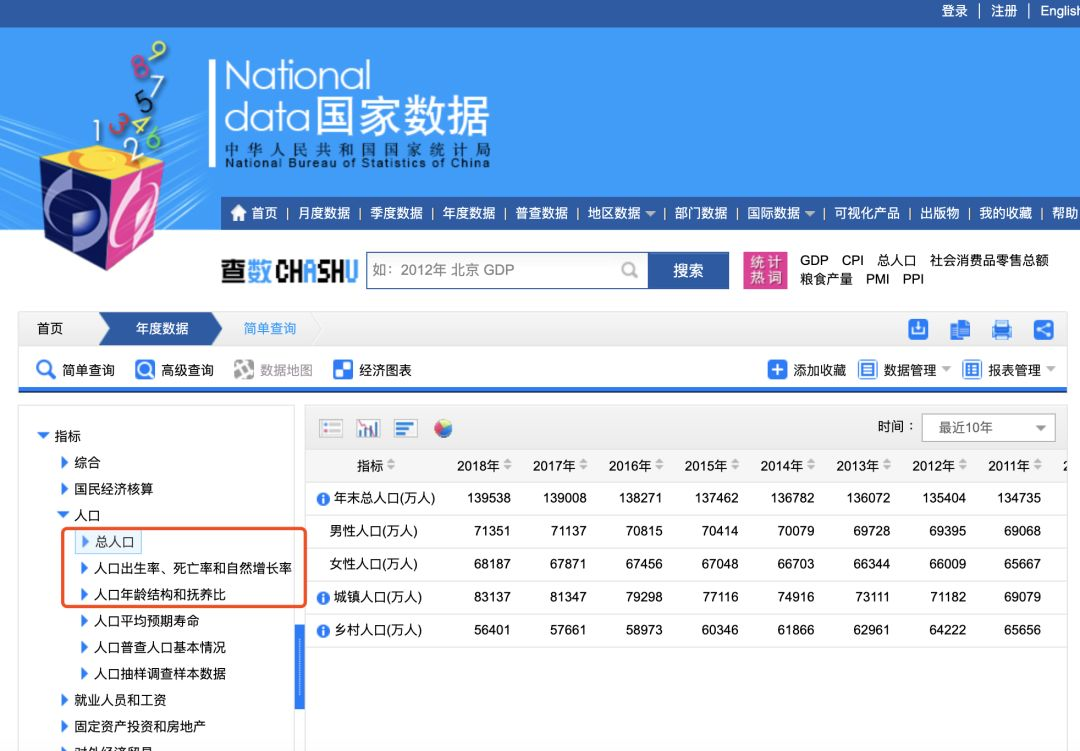This screenshot has height=751, width=1080.
Task: Select 人口年龄结构和抚养比 item
Action: pos(160,595)
